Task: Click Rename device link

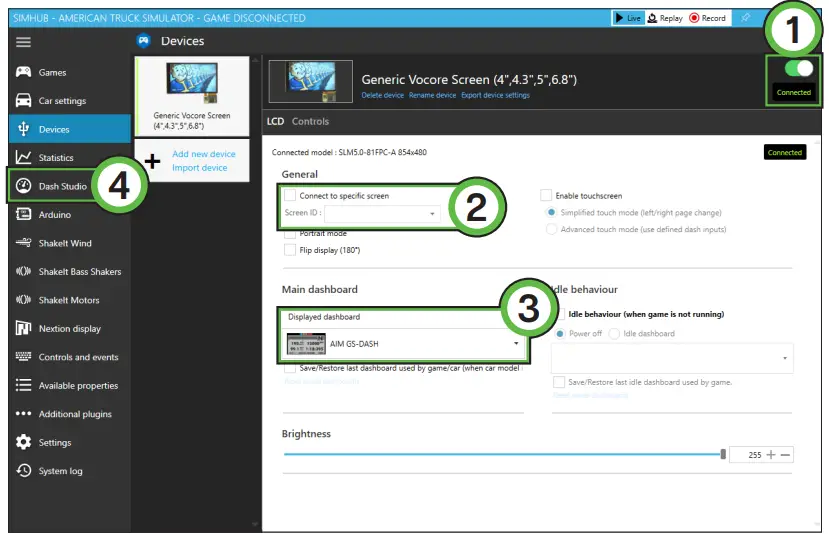Action: coord(432,96)
